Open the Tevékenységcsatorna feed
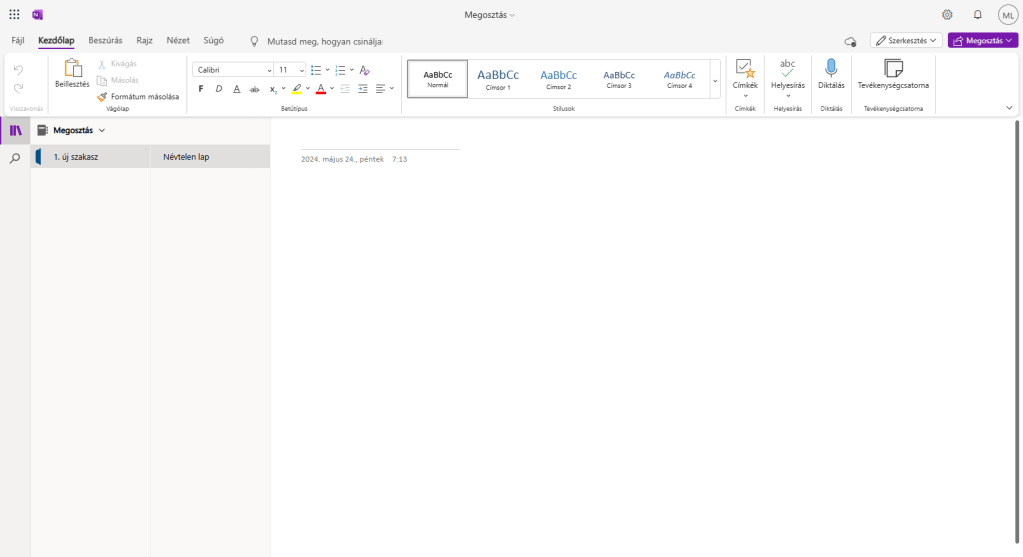 pos(893,74)
